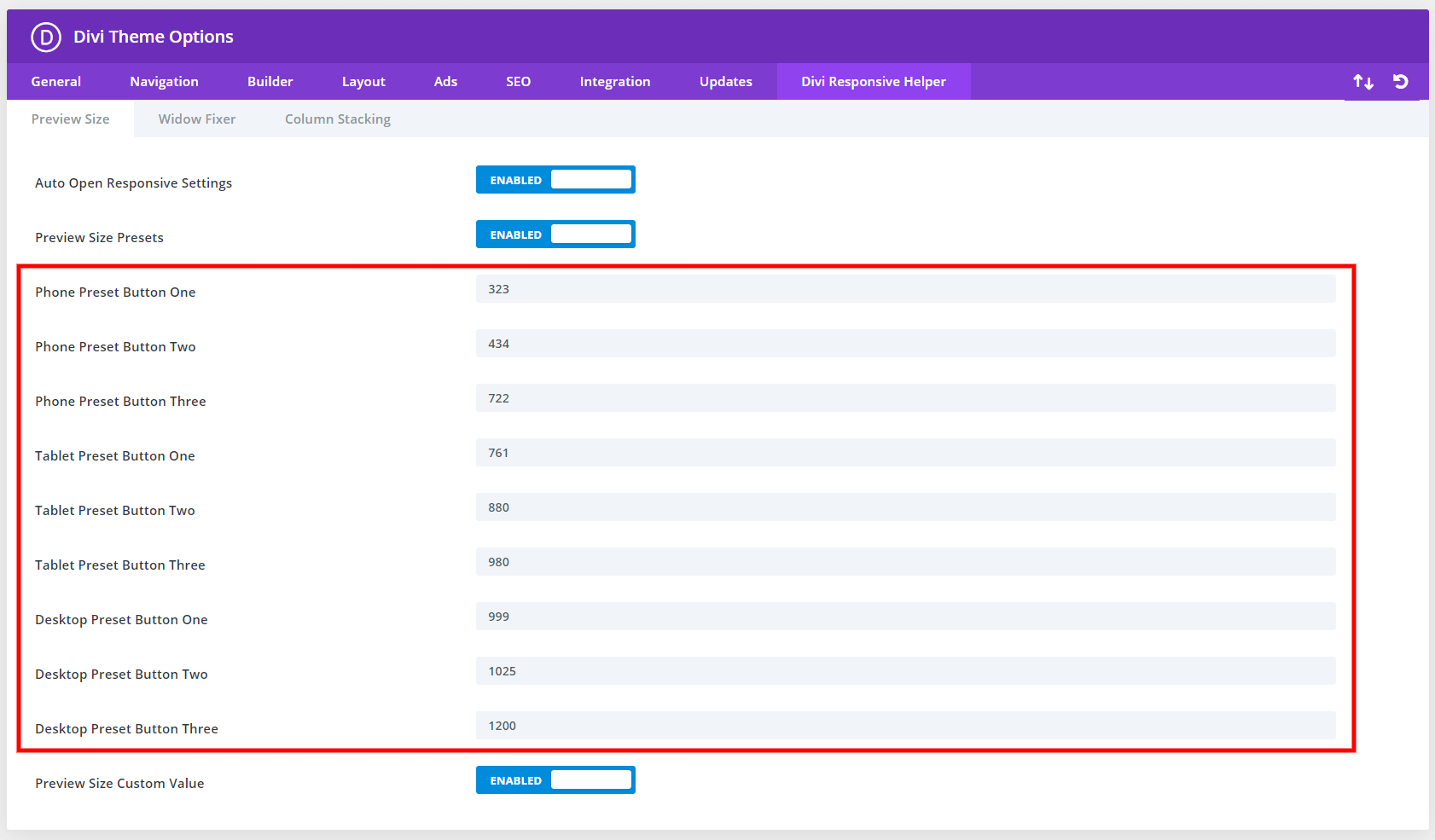Viewport: 1435px width, 840px height.
Task: Switch to the Layout tab
Action: (x=363, y=82)
